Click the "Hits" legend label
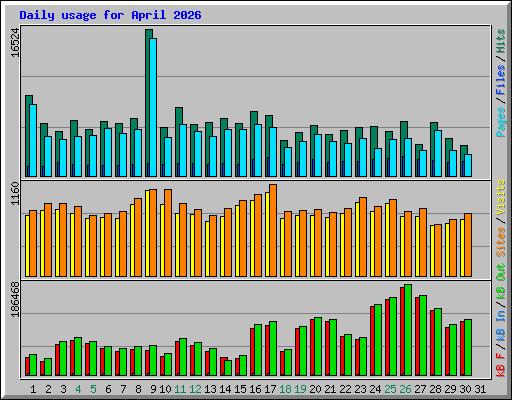 (500, 41)
